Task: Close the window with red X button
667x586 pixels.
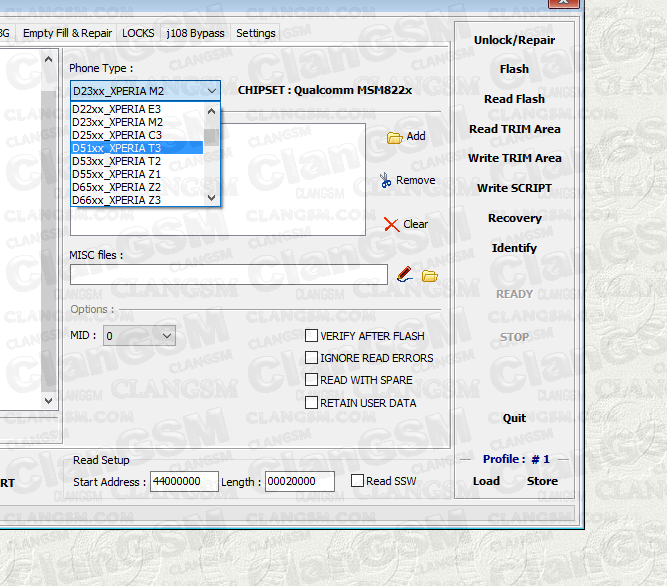Action: pos(564,3)
